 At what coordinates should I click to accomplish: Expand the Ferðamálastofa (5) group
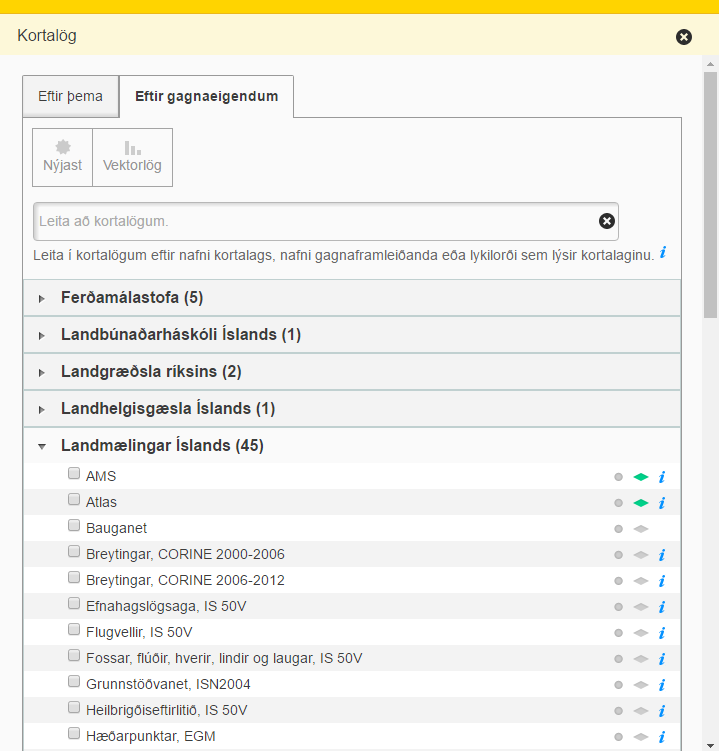click(x=132, y=297)
